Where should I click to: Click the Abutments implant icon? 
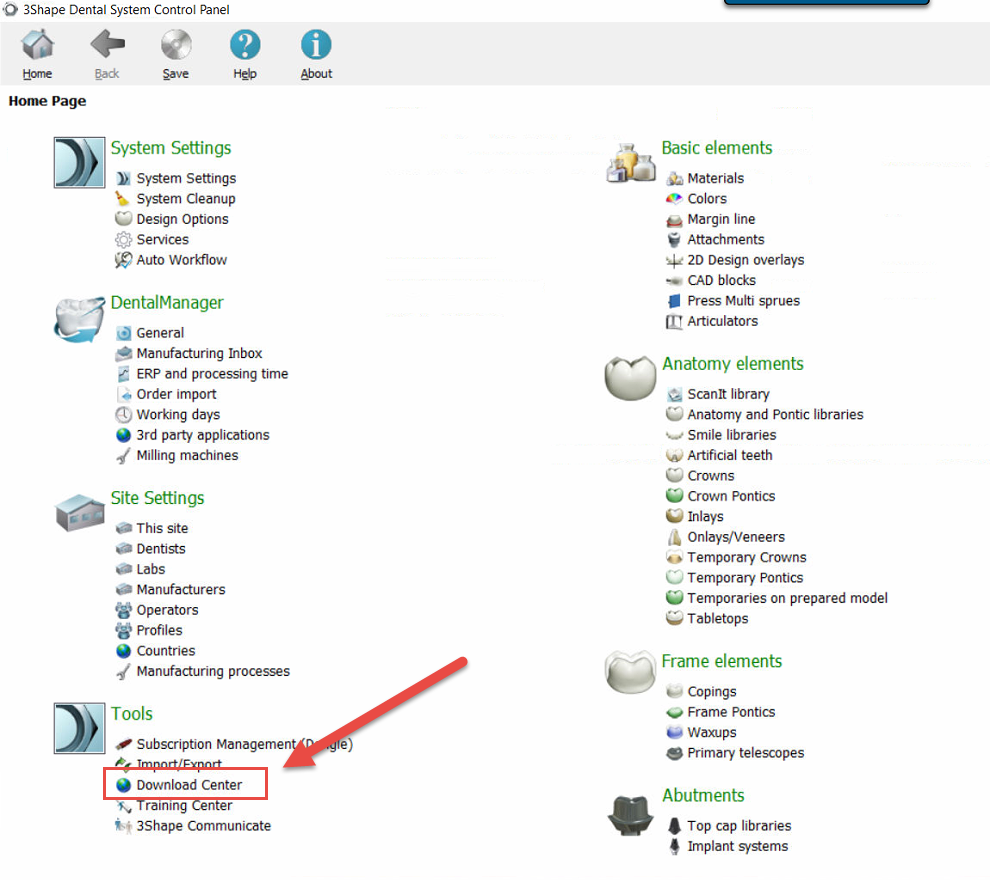[630, 813]
